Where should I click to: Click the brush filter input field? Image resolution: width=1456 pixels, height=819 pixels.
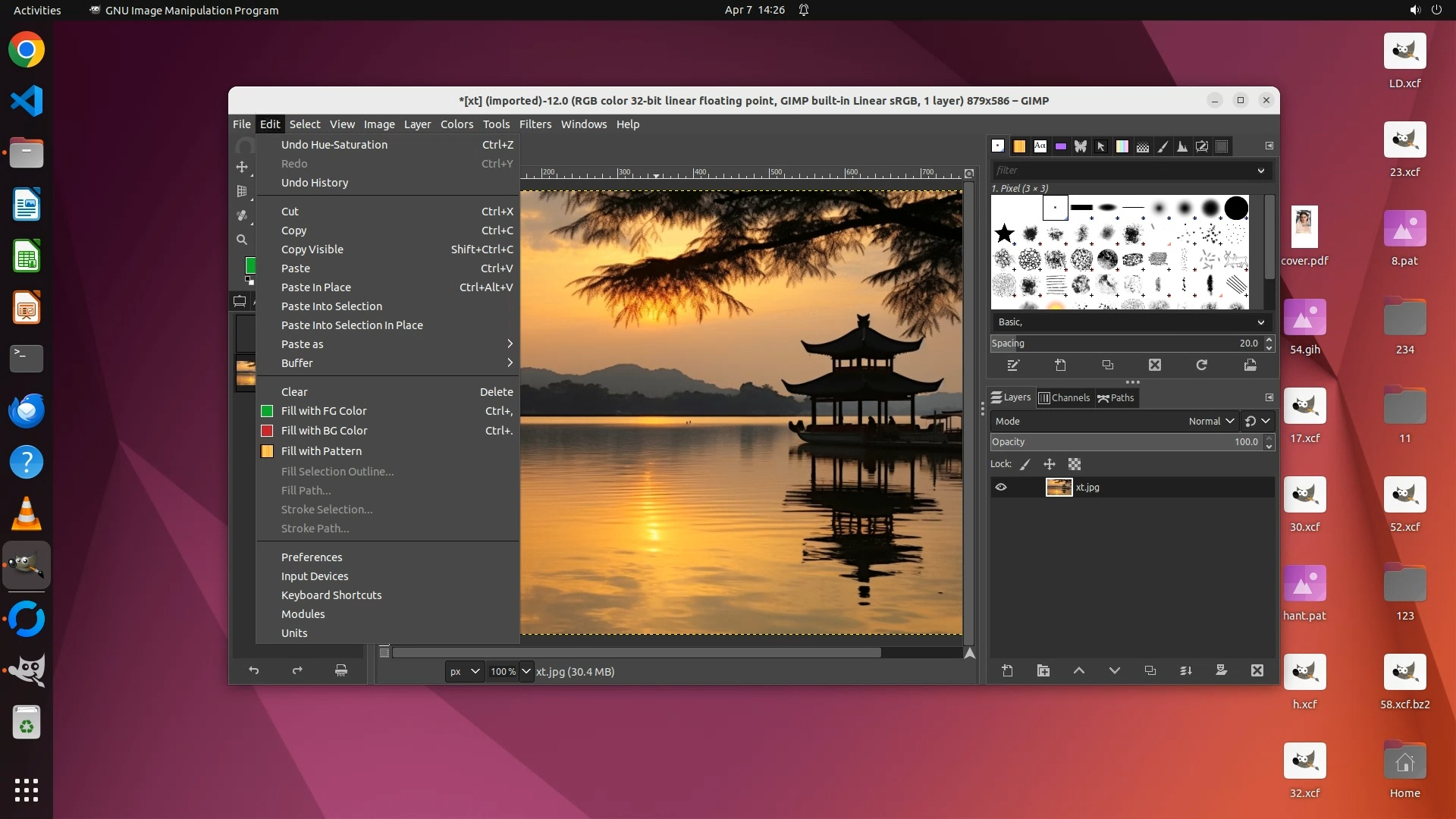[1122, 171]
